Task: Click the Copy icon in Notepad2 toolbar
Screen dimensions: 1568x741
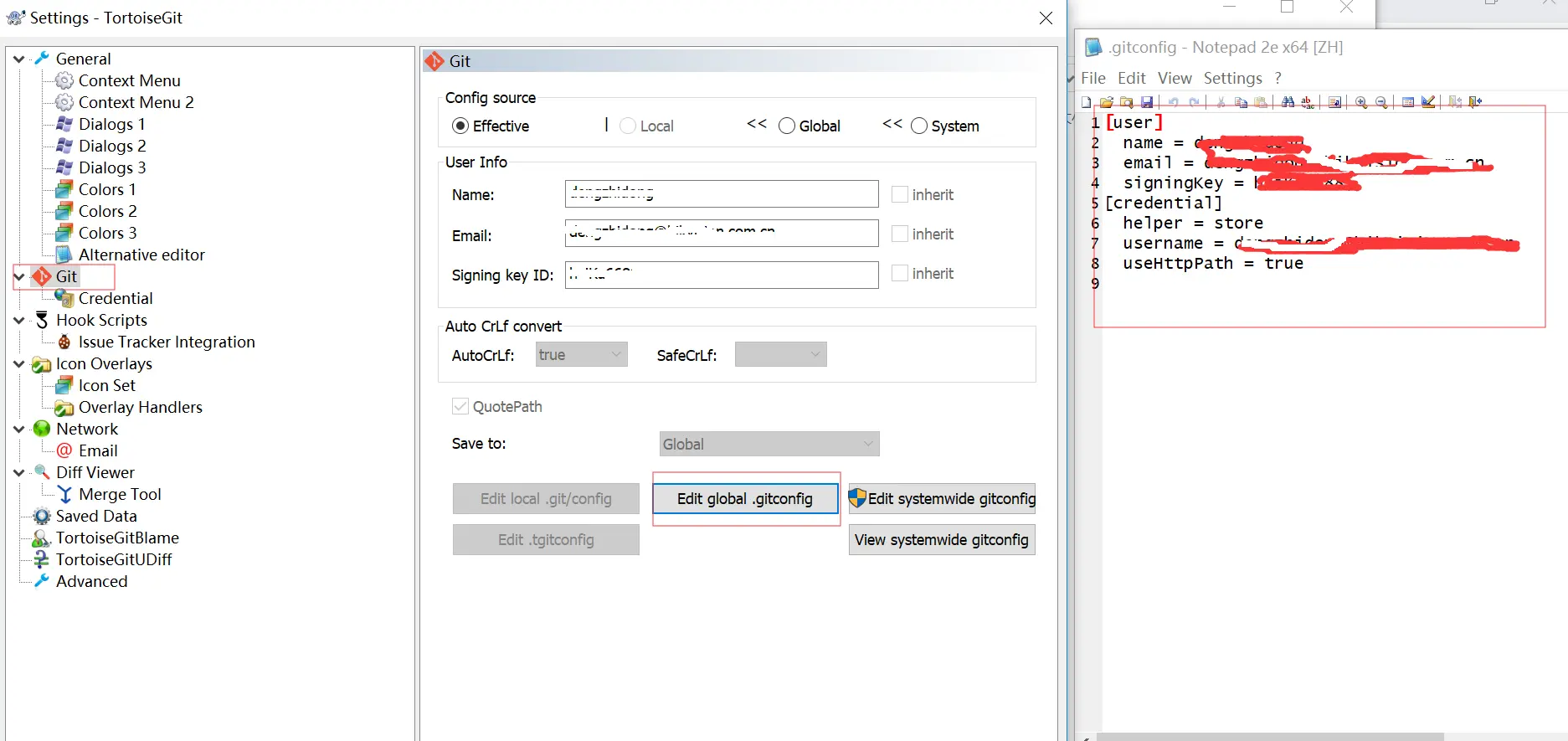Action: click(1241, 102)
